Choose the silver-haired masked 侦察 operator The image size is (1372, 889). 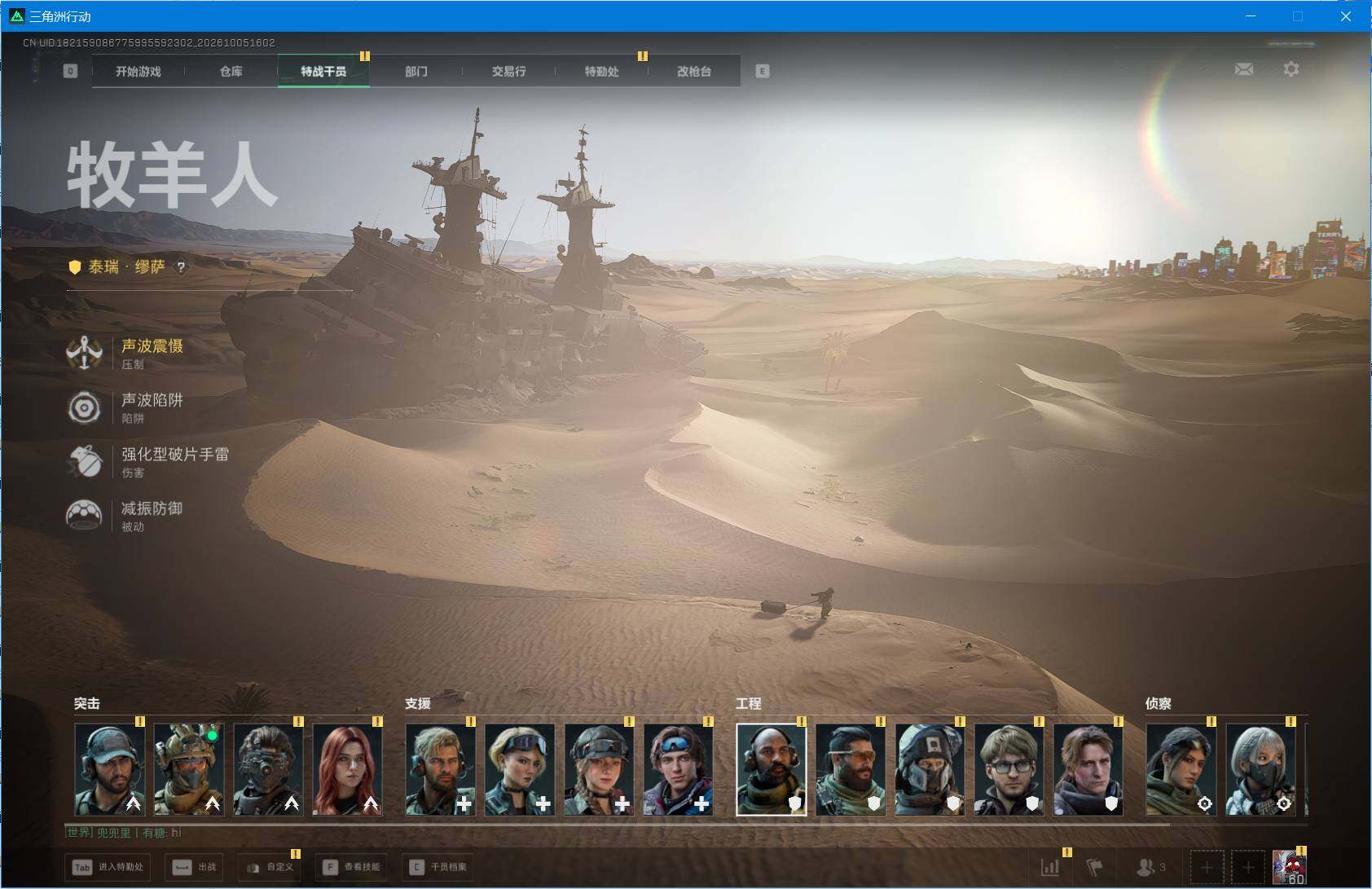click(x=1260, y=769)
